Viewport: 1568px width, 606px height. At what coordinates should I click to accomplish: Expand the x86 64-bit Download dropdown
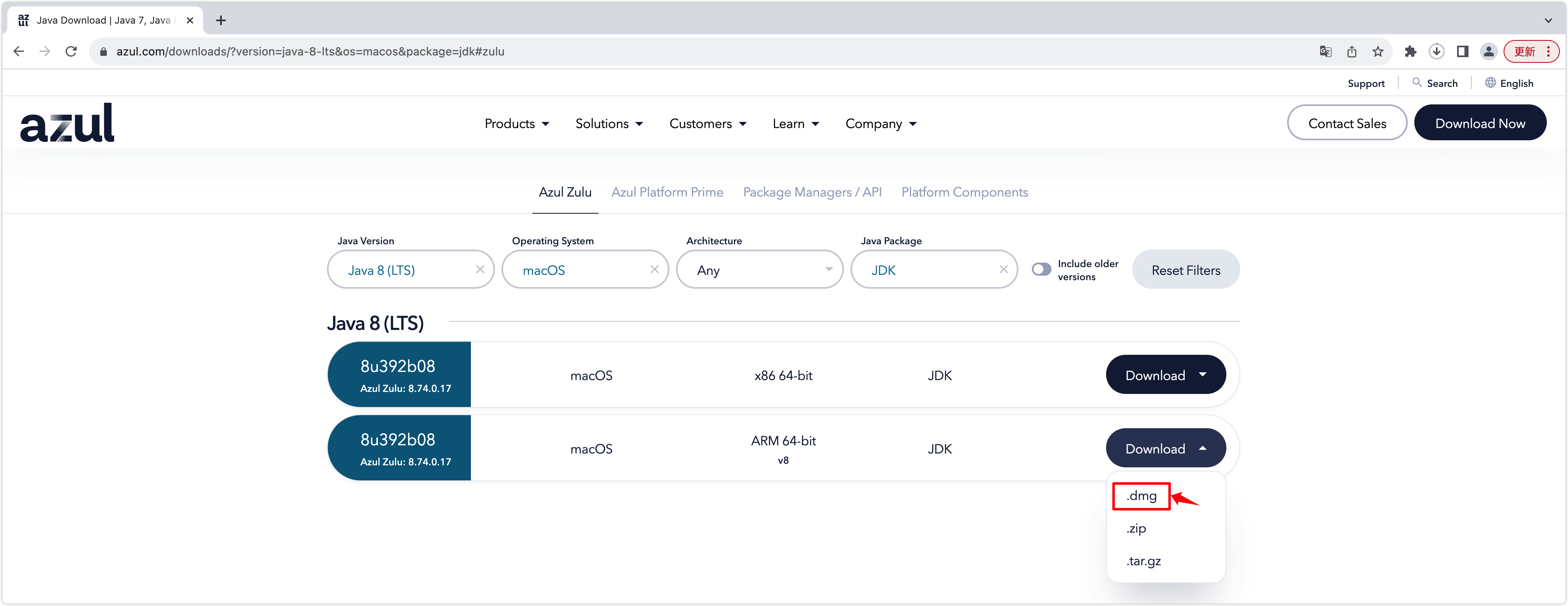[x=1165, y=375]
